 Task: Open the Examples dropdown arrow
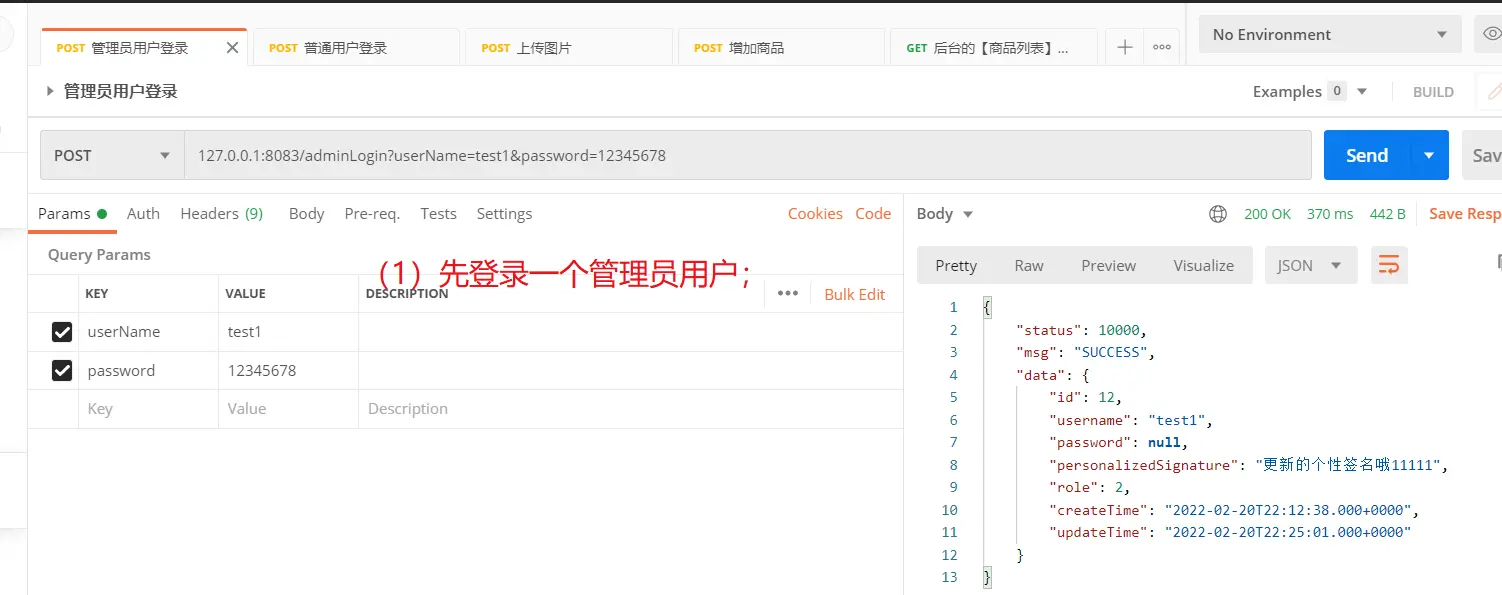[x=1361, y=91]
